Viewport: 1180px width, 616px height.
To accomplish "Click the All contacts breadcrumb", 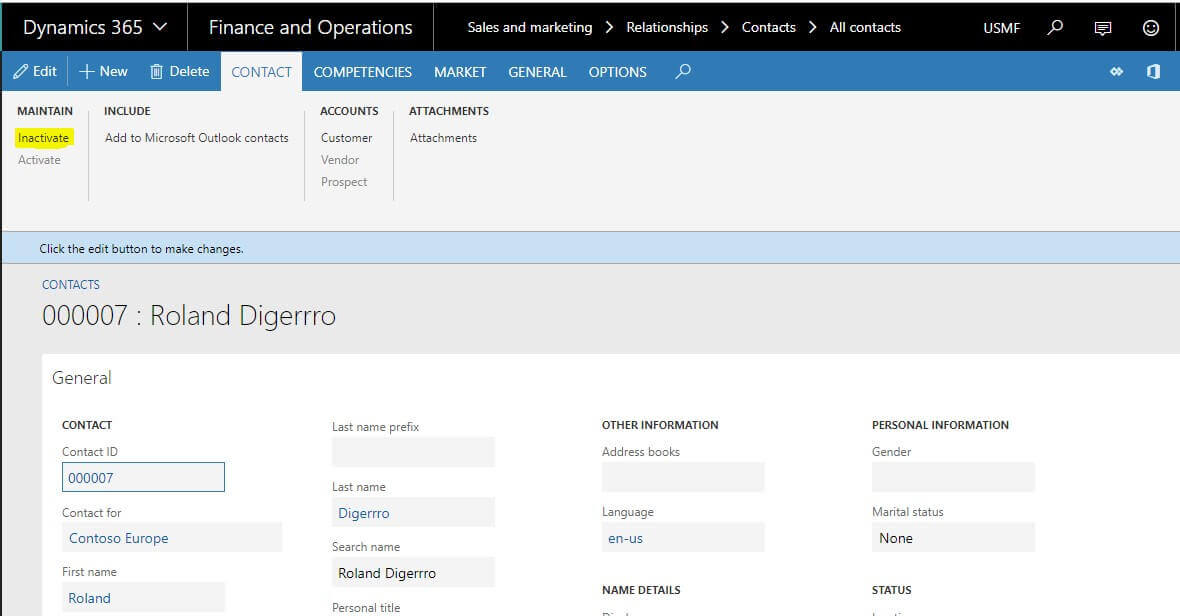I will 865,27.
